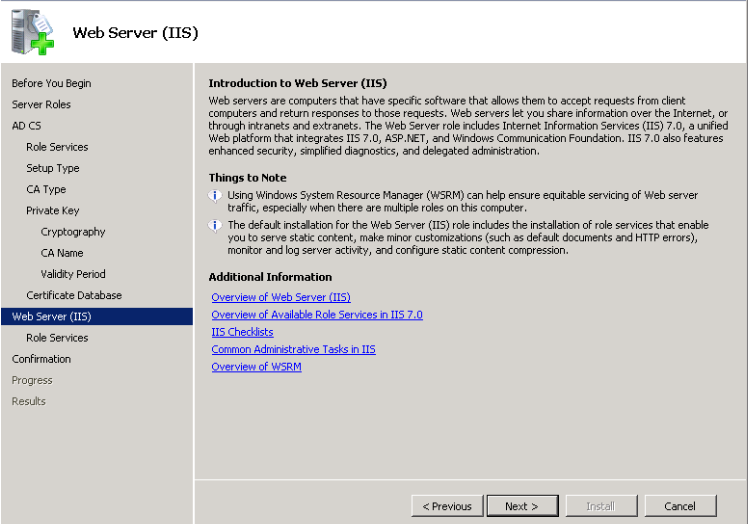Click the Introduction to Web Server (IIS) heading

[298, 83]
